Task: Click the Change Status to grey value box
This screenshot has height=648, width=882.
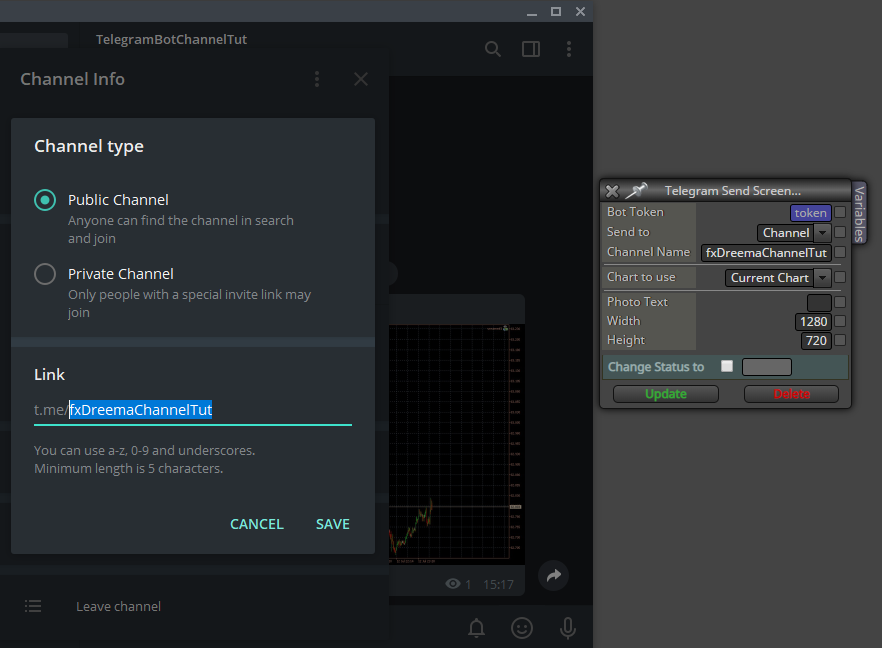Action: (767, 367)
